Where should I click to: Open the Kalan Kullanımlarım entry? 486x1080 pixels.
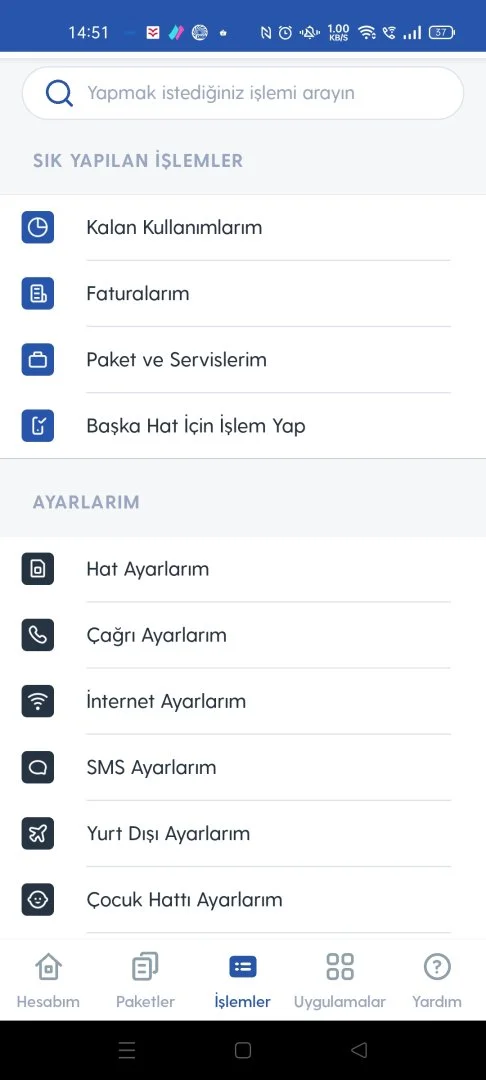pyautogui.click(x=243, y=227)
